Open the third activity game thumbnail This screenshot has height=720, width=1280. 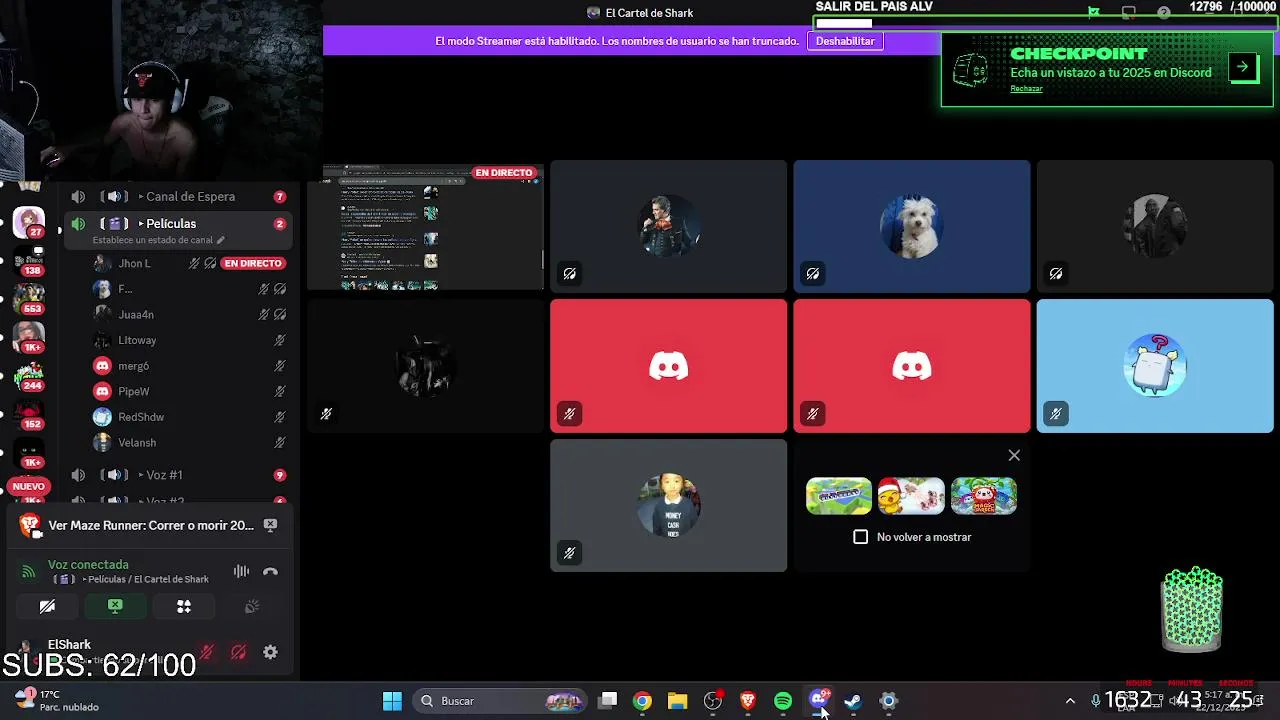pos(983,496)
